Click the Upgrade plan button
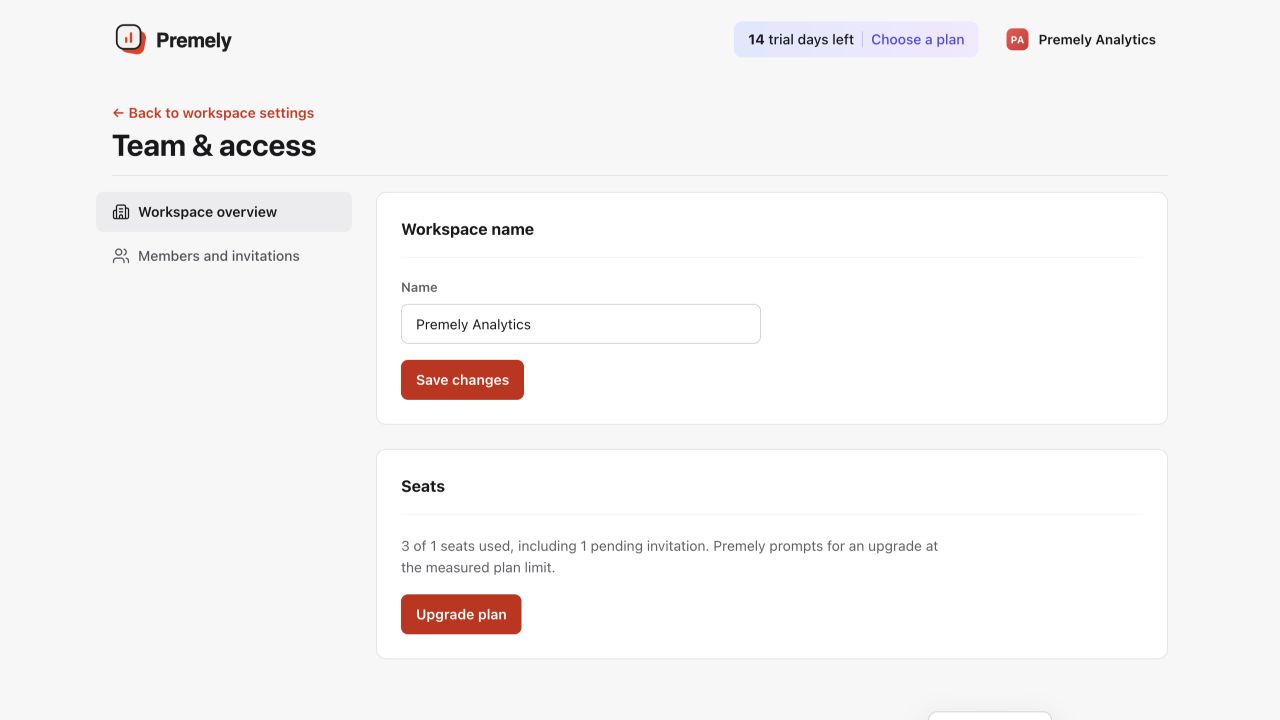The height and width of the screenshot is (720, 1280). [x=461, y=614]
